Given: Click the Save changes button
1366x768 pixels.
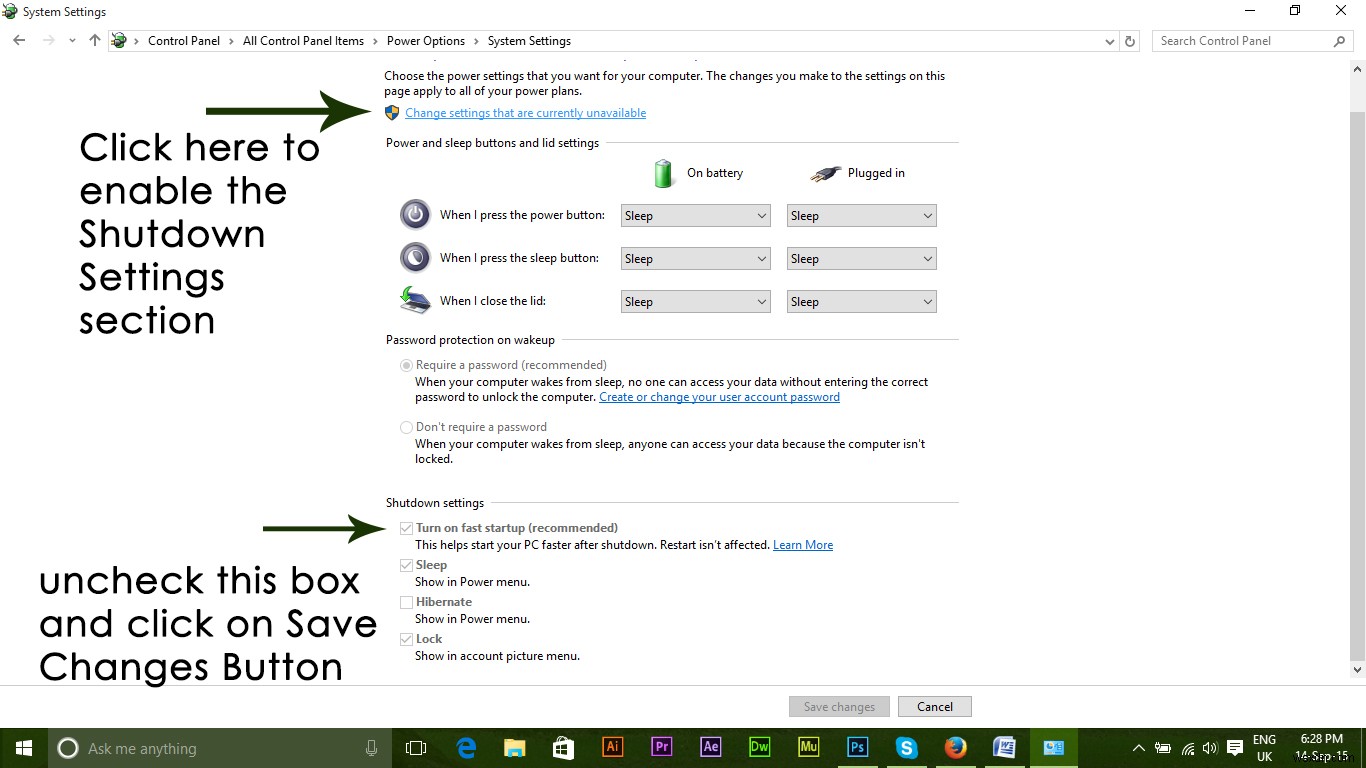Looking at the screenshot, I should [839, 707].
